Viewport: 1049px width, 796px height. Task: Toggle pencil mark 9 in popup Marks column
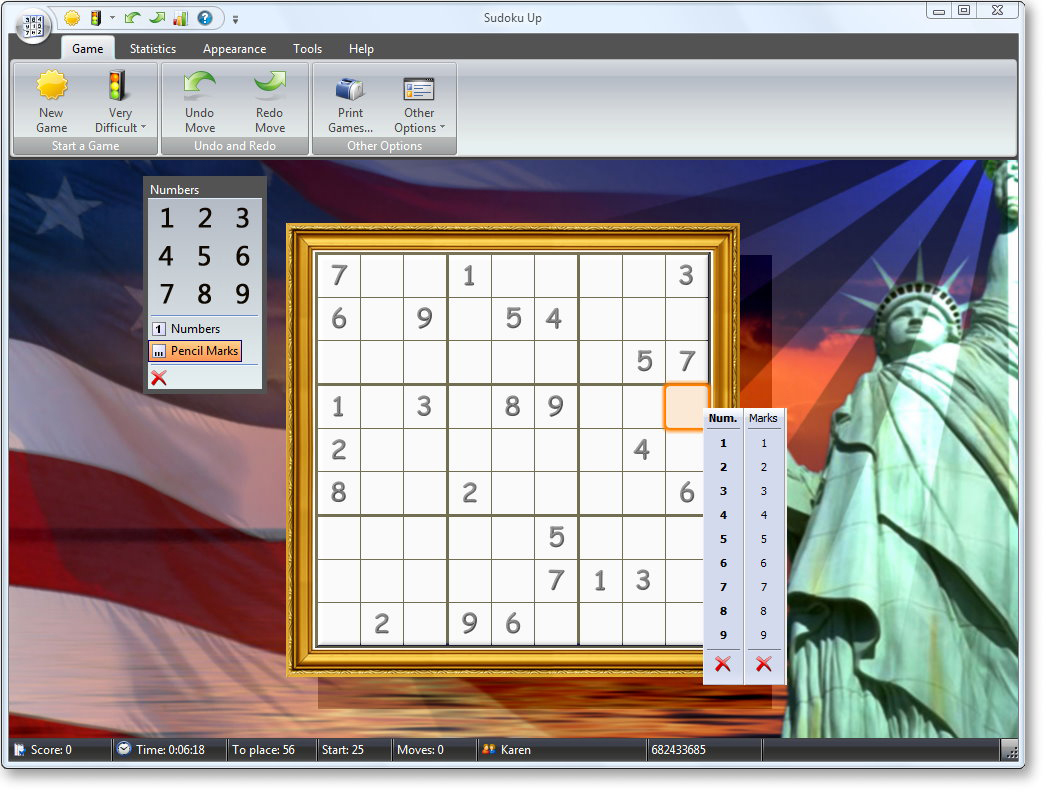pyautogui.click(x=764, y=636)
